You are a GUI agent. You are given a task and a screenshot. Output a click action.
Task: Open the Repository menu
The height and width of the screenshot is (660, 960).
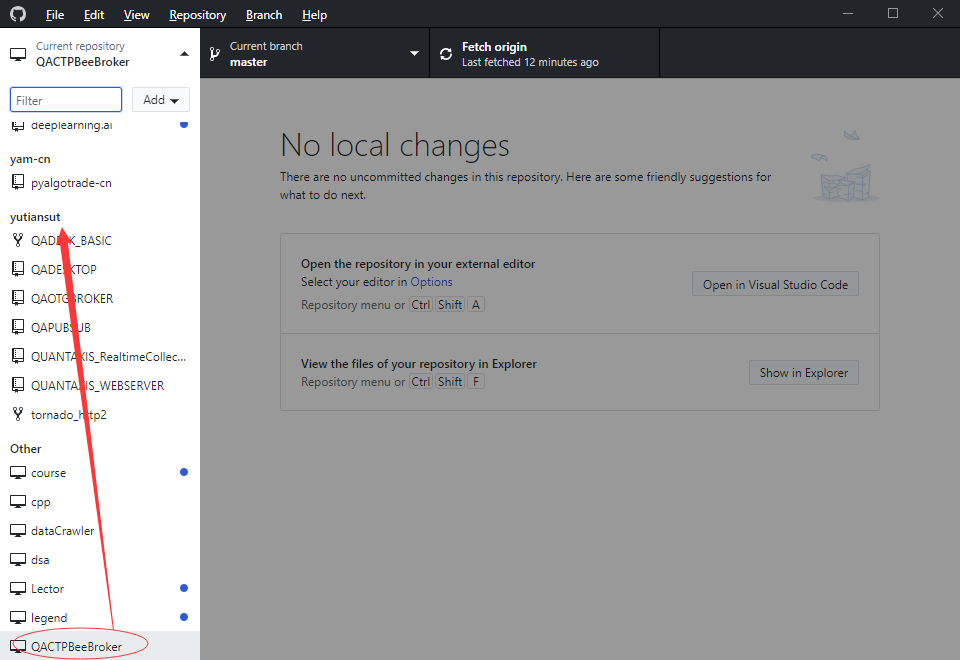197,14
